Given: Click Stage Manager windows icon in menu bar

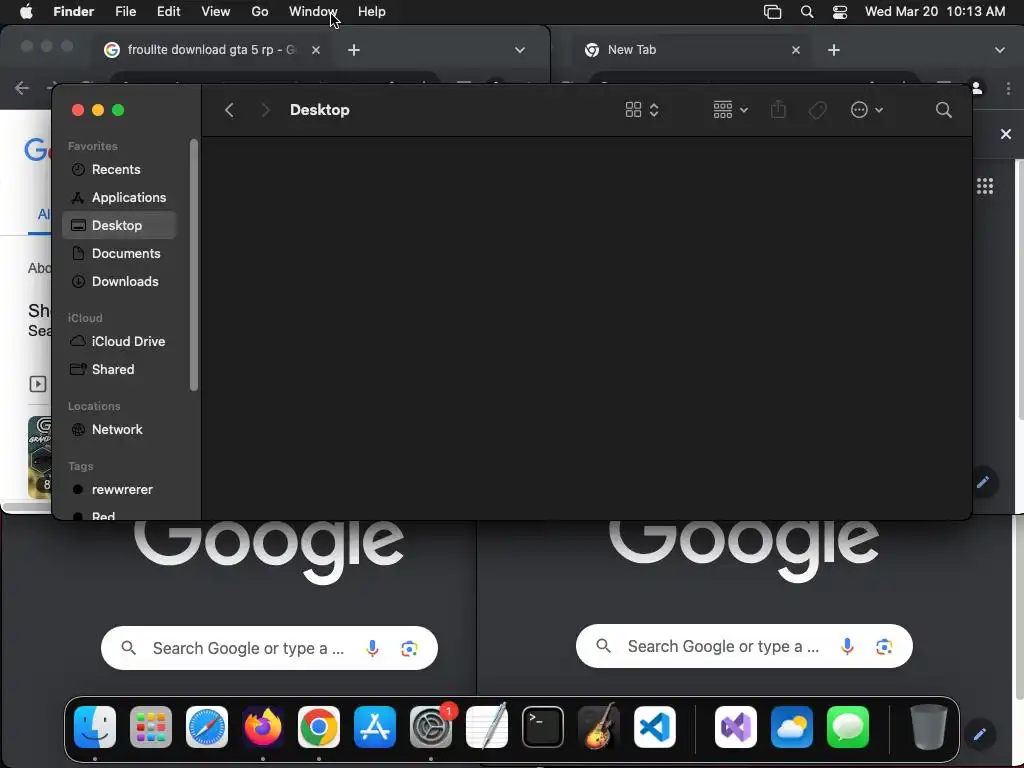Looking at the screenshot, I should (x=773, y=12).
